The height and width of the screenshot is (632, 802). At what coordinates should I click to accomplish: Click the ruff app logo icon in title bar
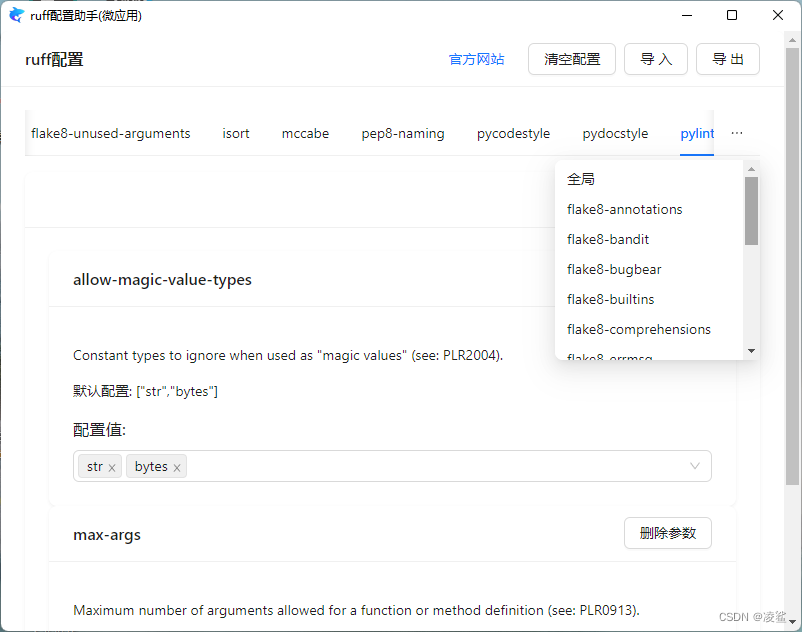click(16, 15)
